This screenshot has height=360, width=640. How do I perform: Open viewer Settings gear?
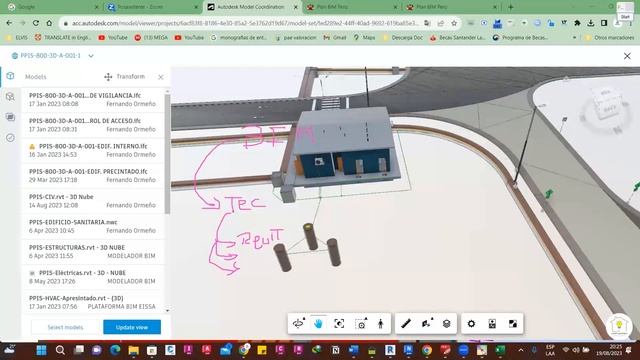tap(471, 324)
